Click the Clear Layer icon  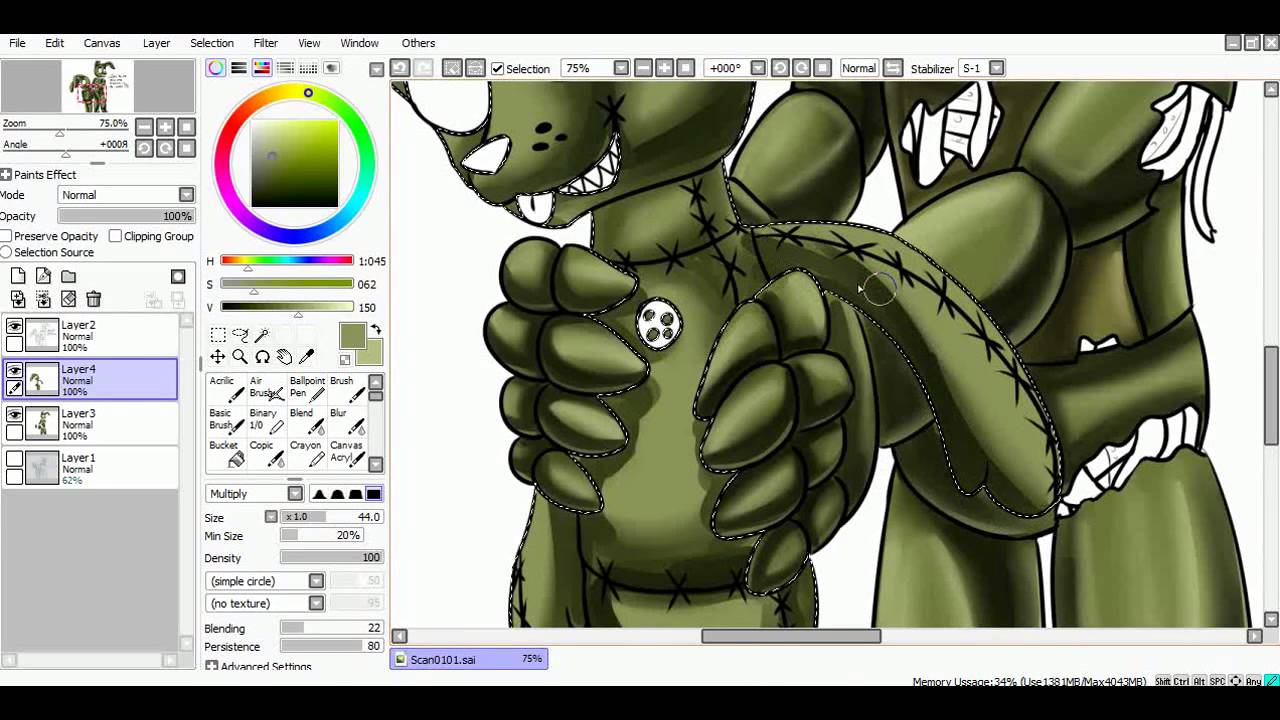68,299
